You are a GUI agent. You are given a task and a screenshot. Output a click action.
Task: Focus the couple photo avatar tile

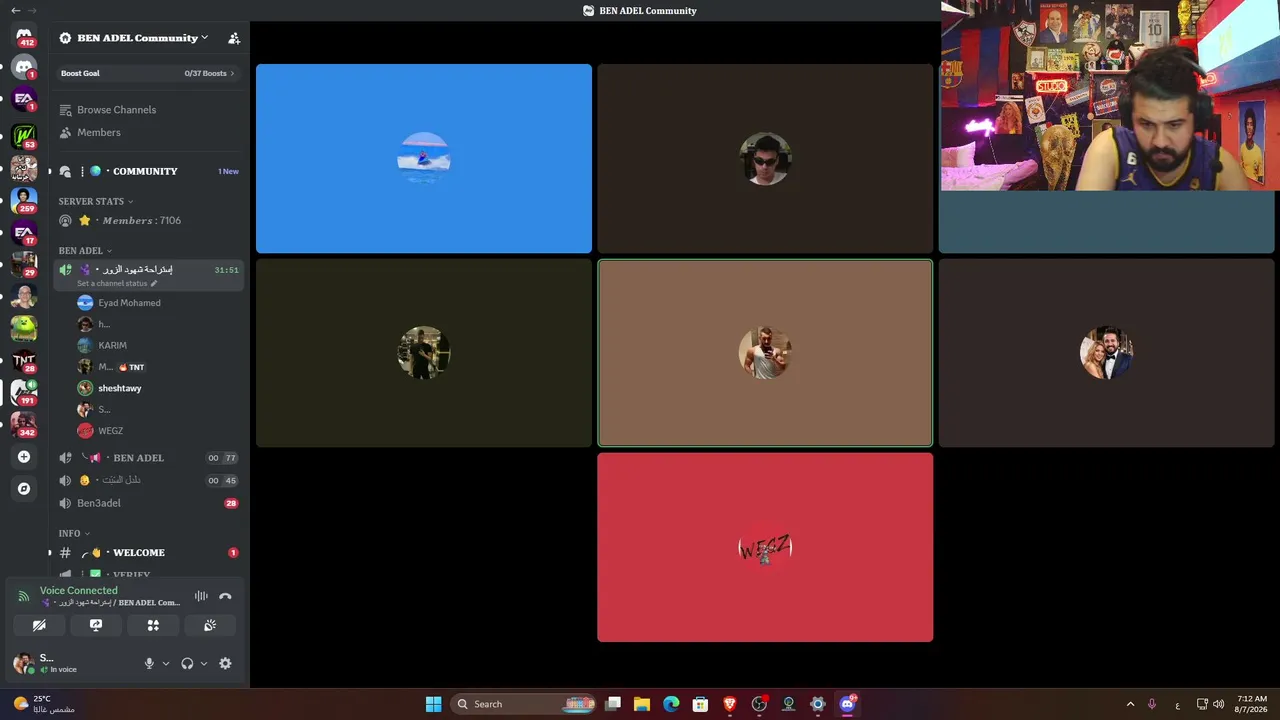pyautogui.click(x=1106, y=353)
